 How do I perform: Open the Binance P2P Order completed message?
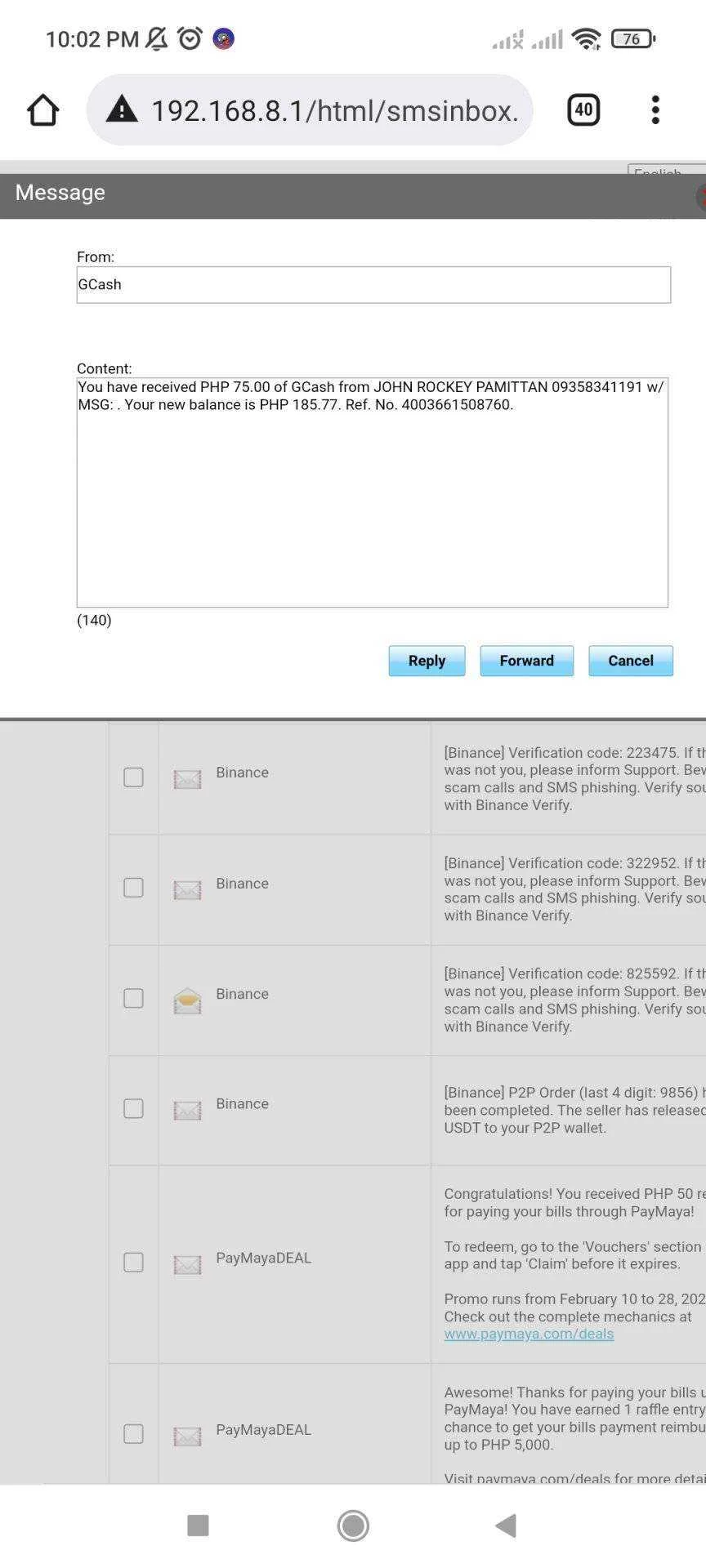tap(574, 1110)
